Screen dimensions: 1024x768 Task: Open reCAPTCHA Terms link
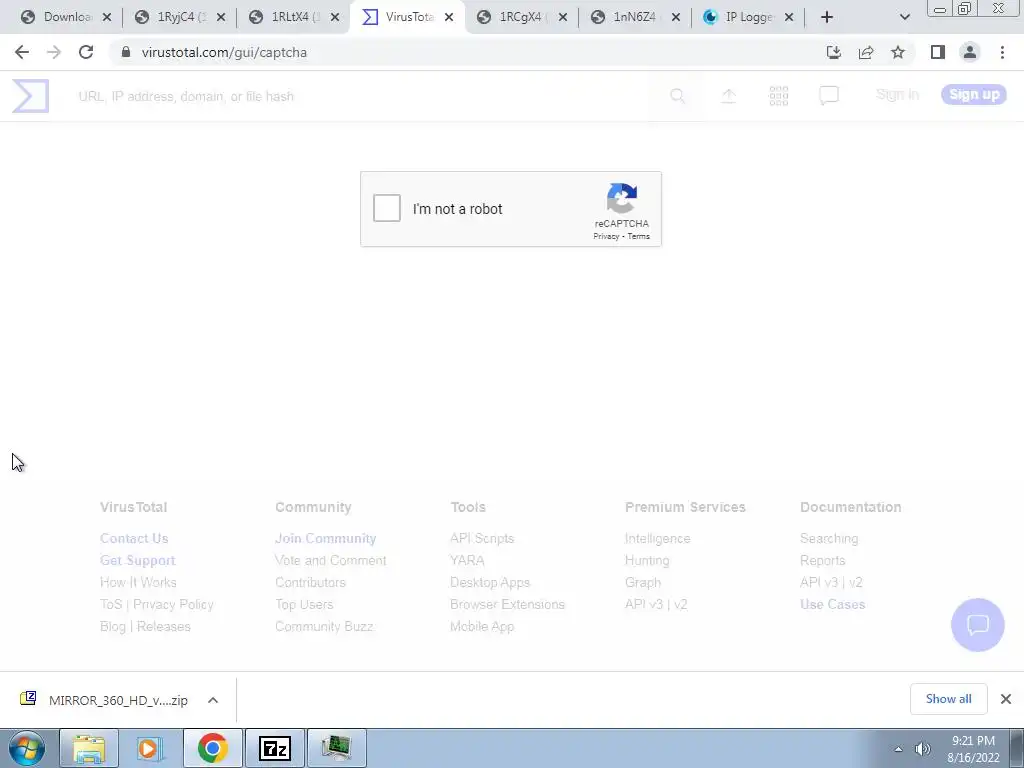[639, 236]
